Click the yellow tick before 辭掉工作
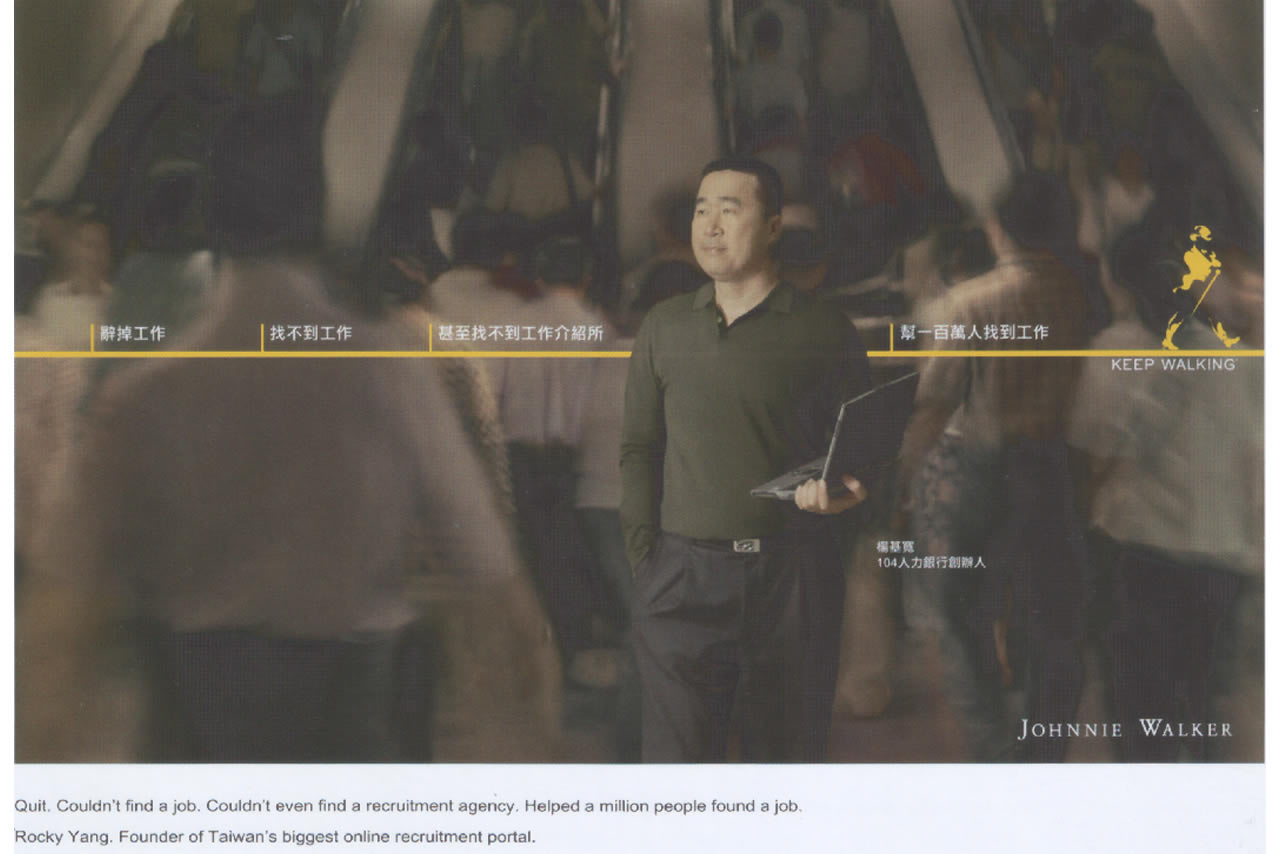Image resolution: width=1280 pixels, height=854 pixels. point(92,337)
